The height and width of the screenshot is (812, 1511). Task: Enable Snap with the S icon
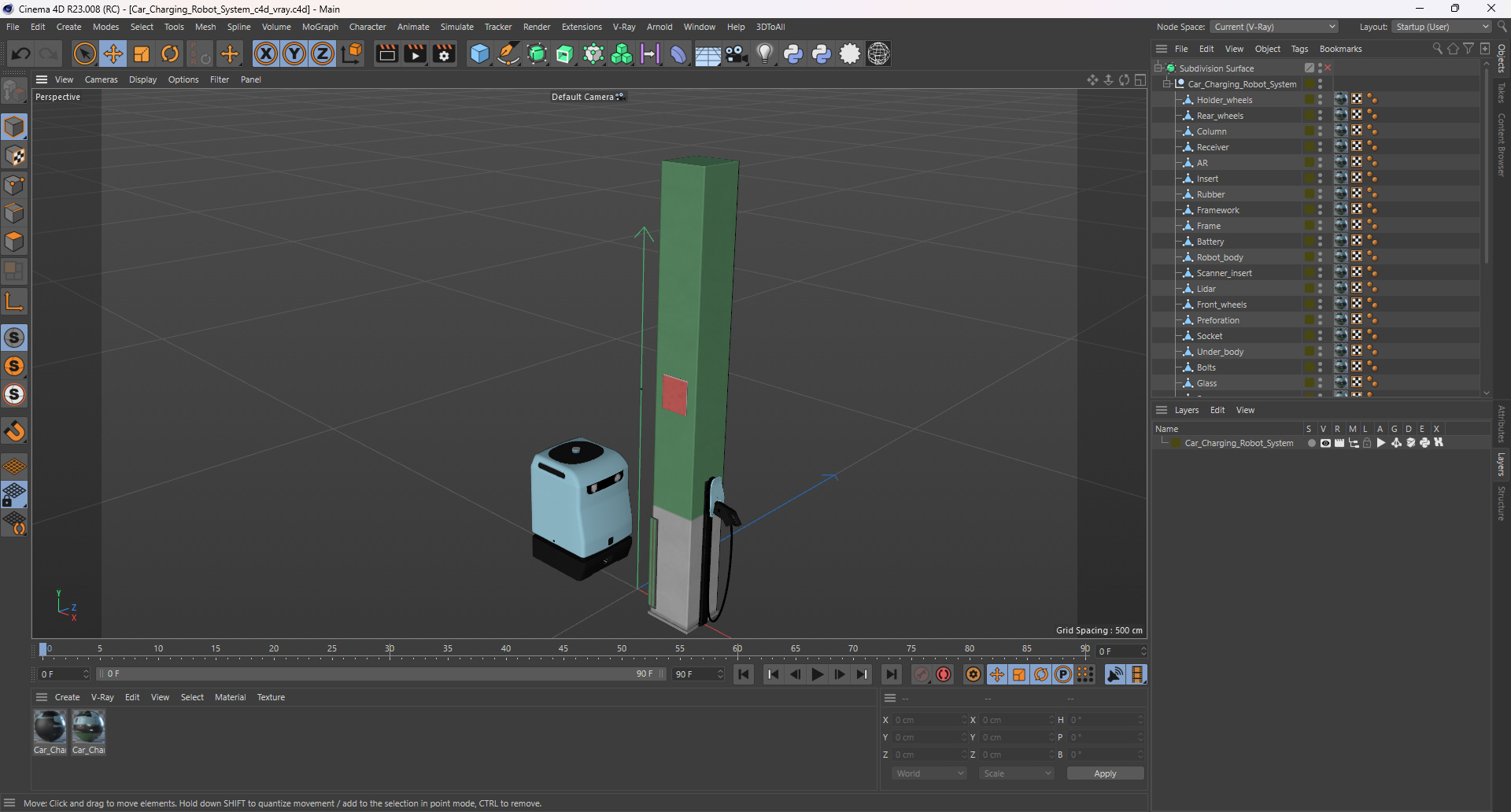tap(14, 338)
